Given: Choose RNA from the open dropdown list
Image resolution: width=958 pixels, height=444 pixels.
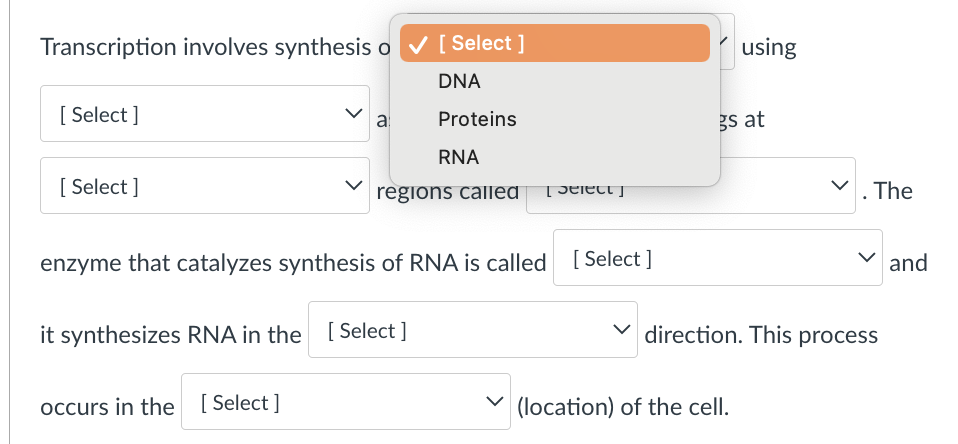Looking at the screenshot, I should pyautogui.click(x=459, y=157).
